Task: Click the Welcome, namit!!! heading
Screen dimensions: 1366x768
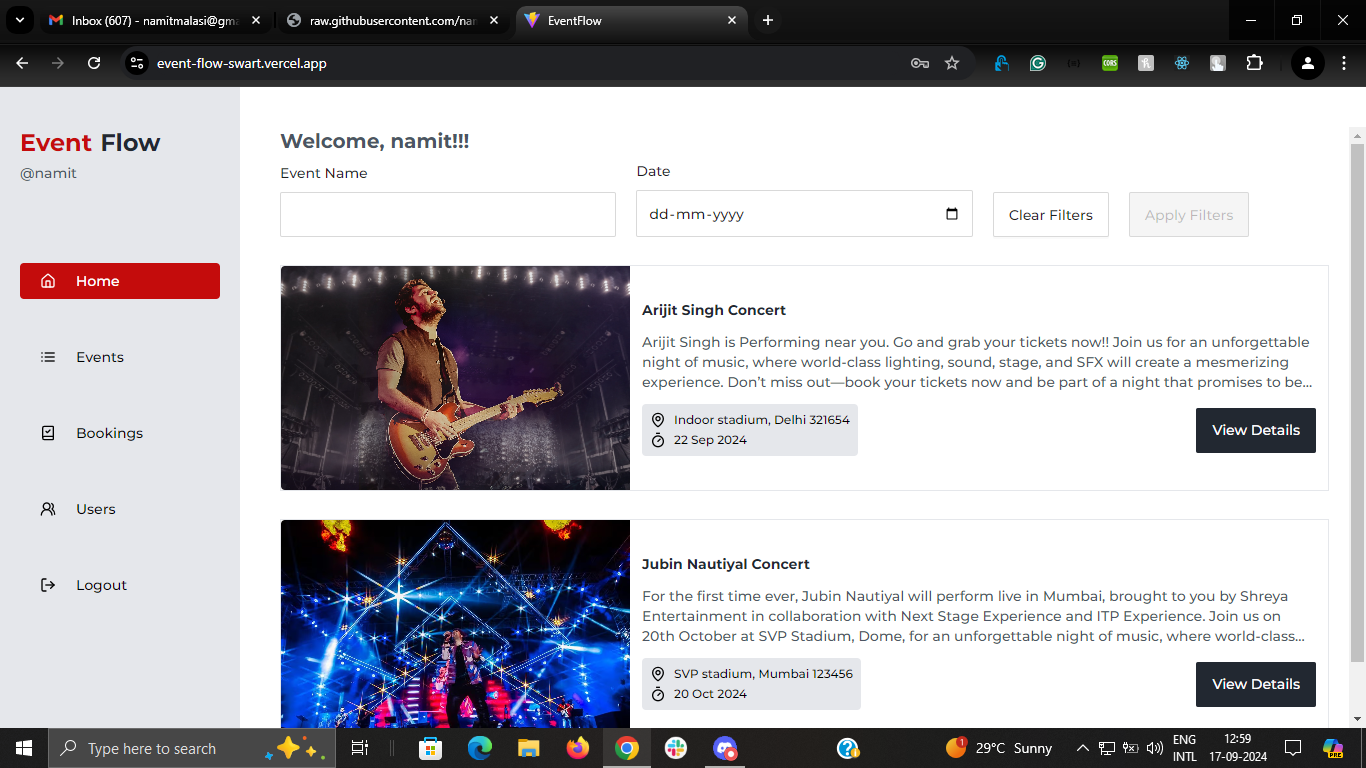Action: [x=375, y=141]
